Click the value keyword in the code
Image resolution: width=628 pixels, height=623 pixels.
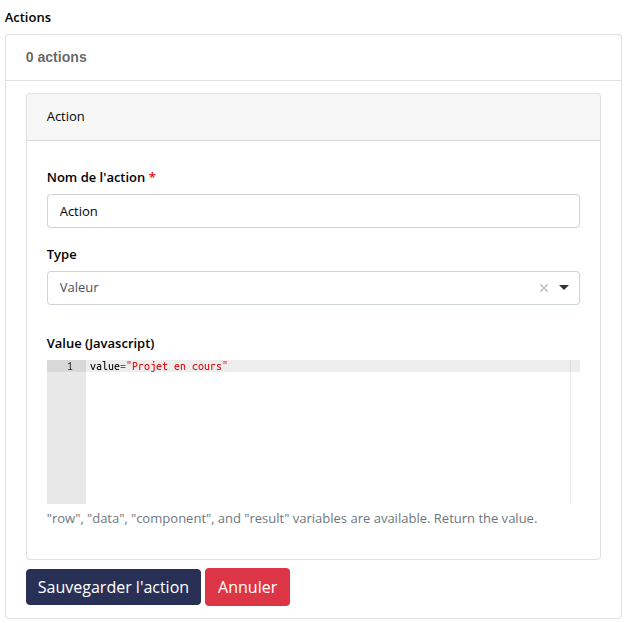pos(104,366)
